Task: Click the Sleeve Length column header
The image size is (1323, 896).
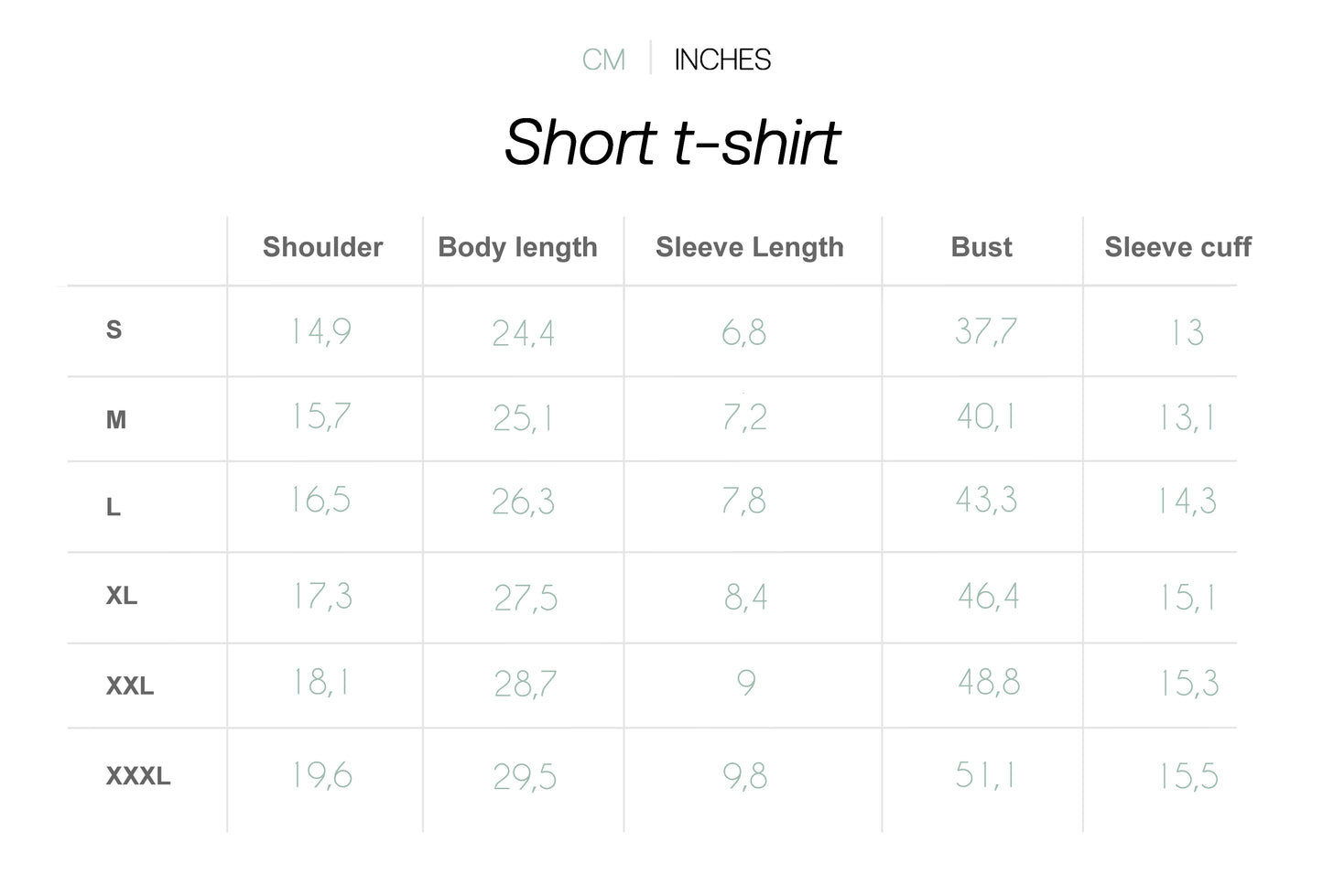Action: pos(749,248)
